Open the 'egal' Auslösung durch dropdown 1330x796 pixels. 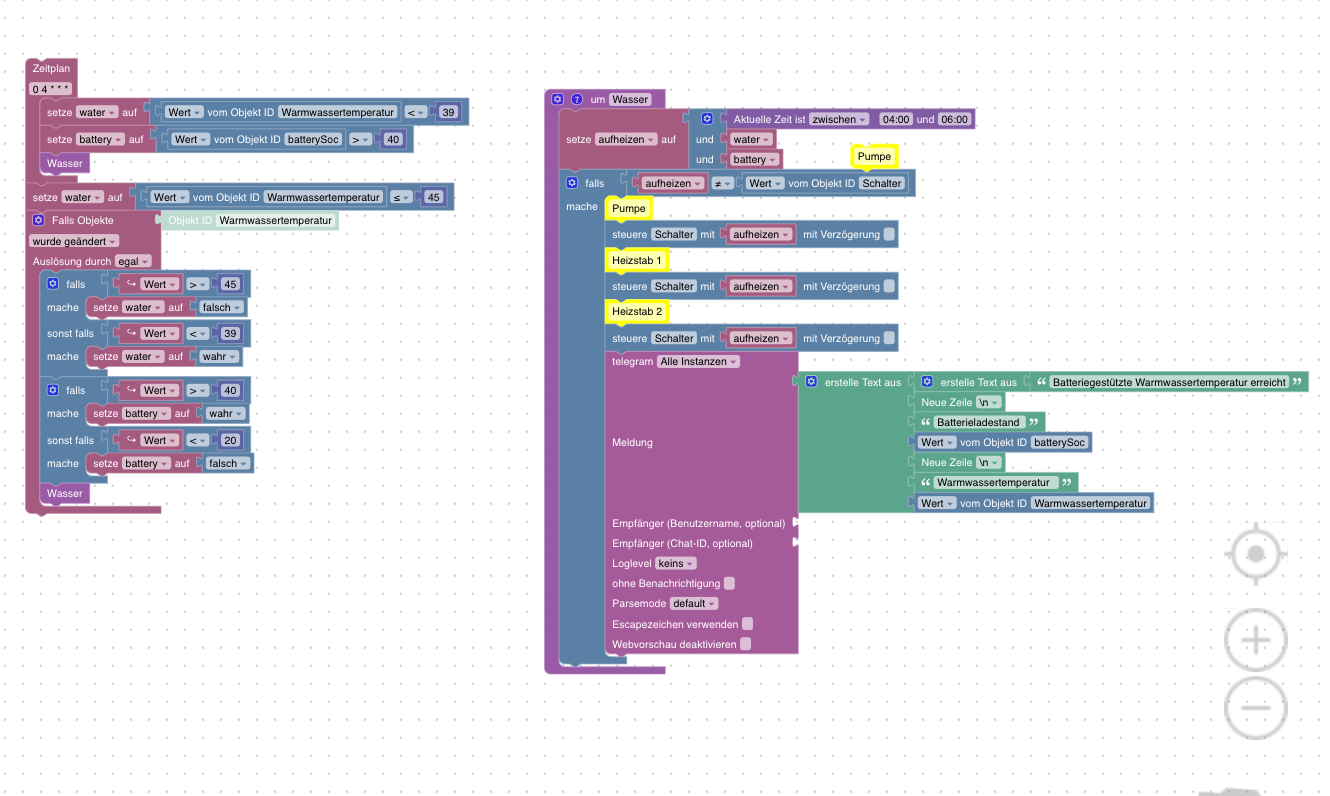click(x=134, y=261)
